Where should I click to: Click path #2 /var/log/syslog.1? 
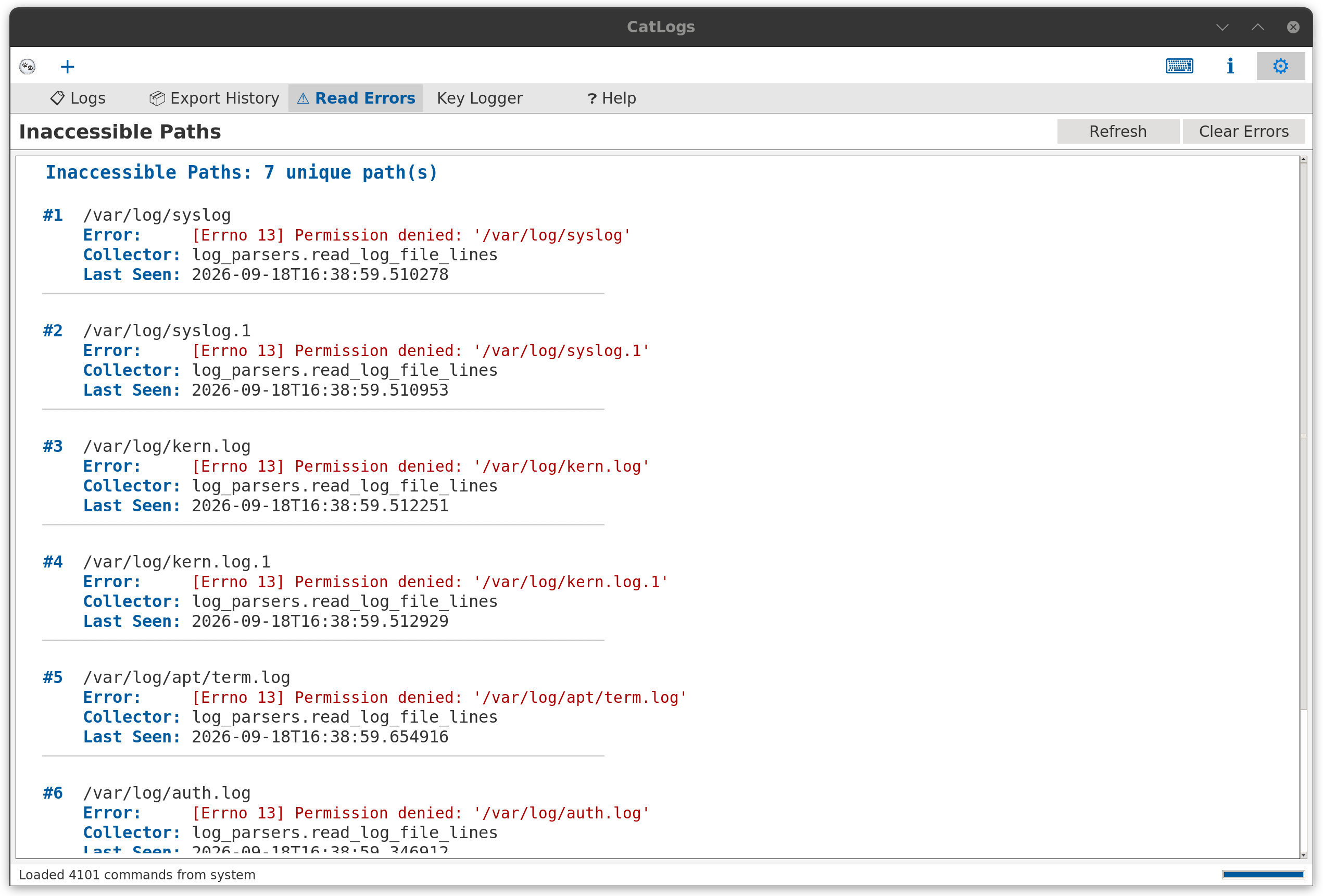(167, 331)
